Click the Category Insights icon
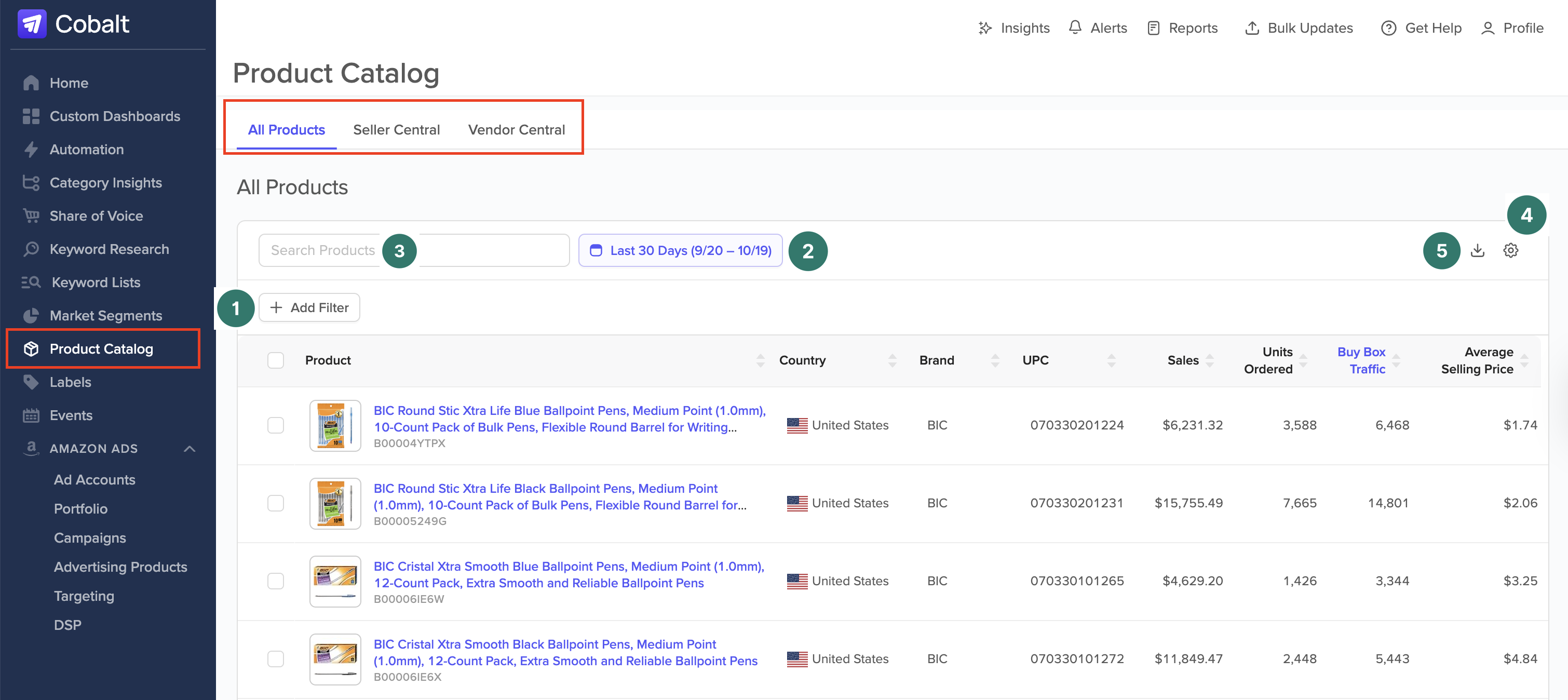Image resolution: width=1568 pixels, height=700 pixels. tap(31, 183)
